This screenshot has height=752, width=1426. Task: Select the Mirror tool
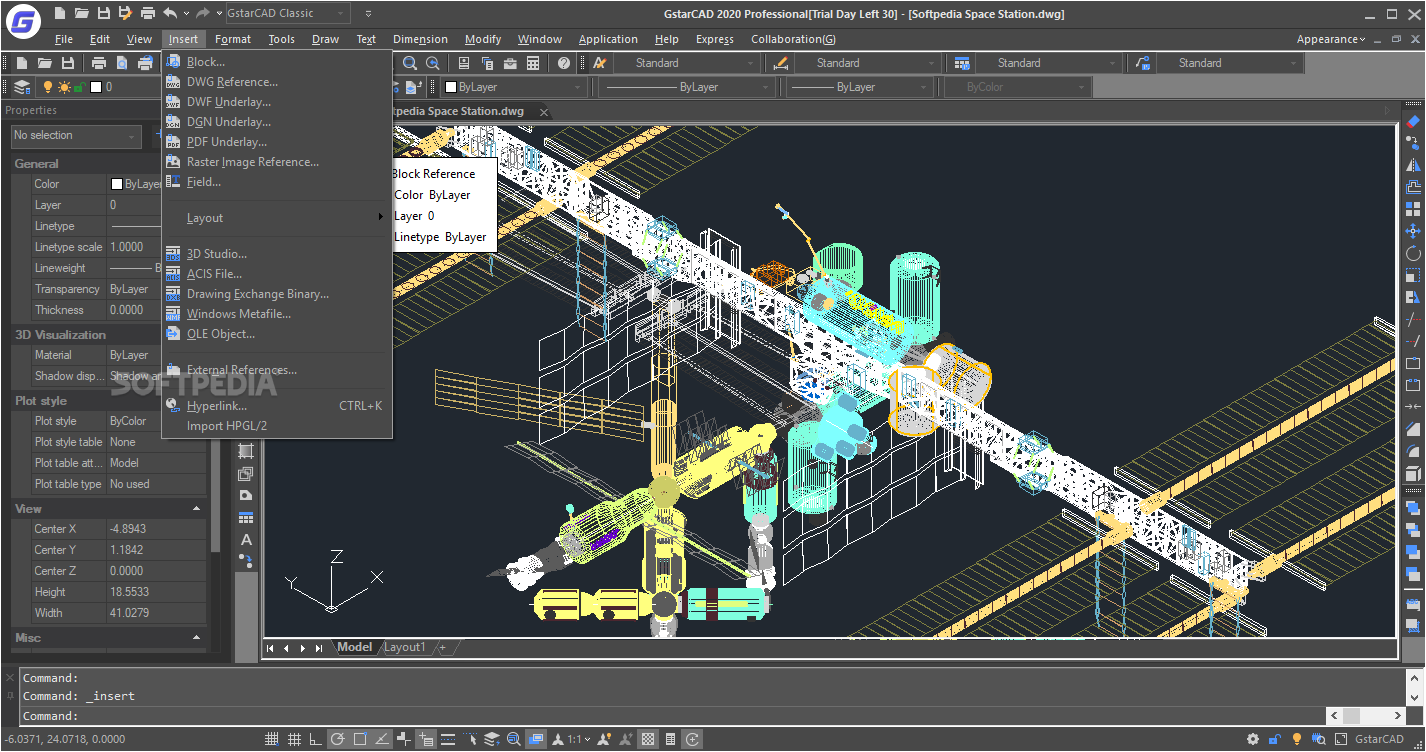pyautogui.click(x=1413, y=165)
